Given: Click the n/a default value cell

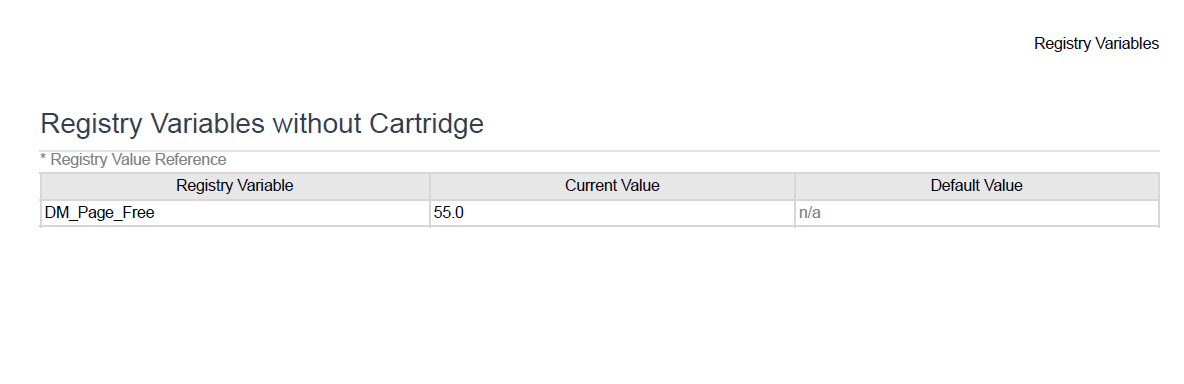Looking at the screenshot, I should (976, 213).
